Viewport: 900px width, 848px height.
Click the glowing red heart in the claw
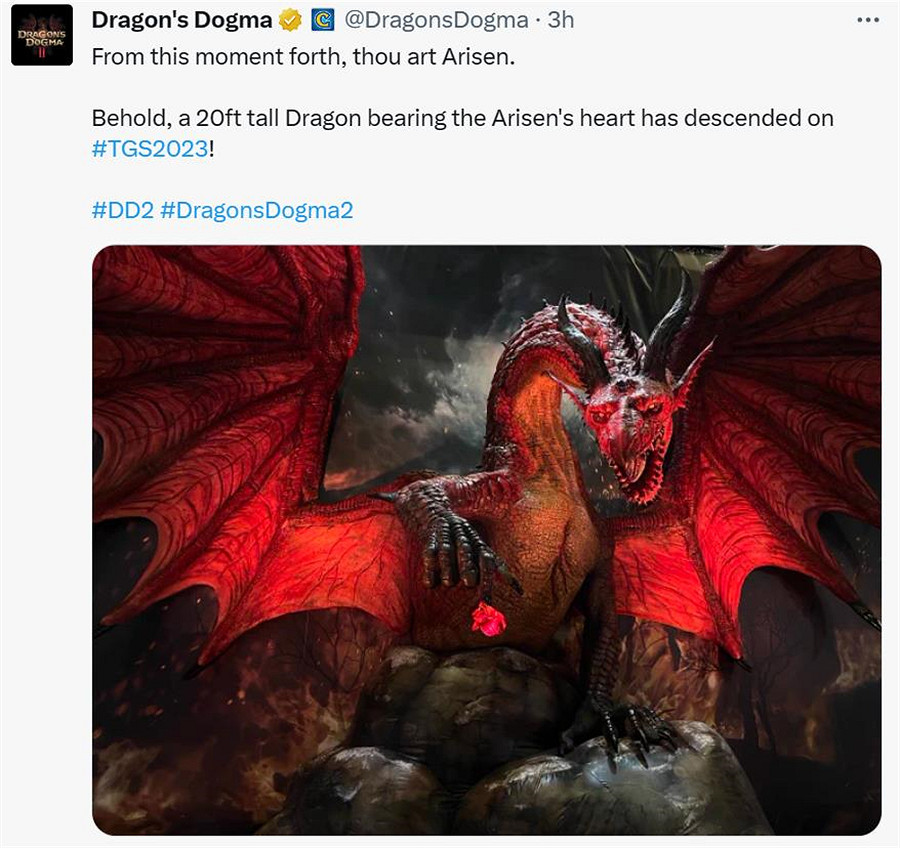(x=489, y=620)
